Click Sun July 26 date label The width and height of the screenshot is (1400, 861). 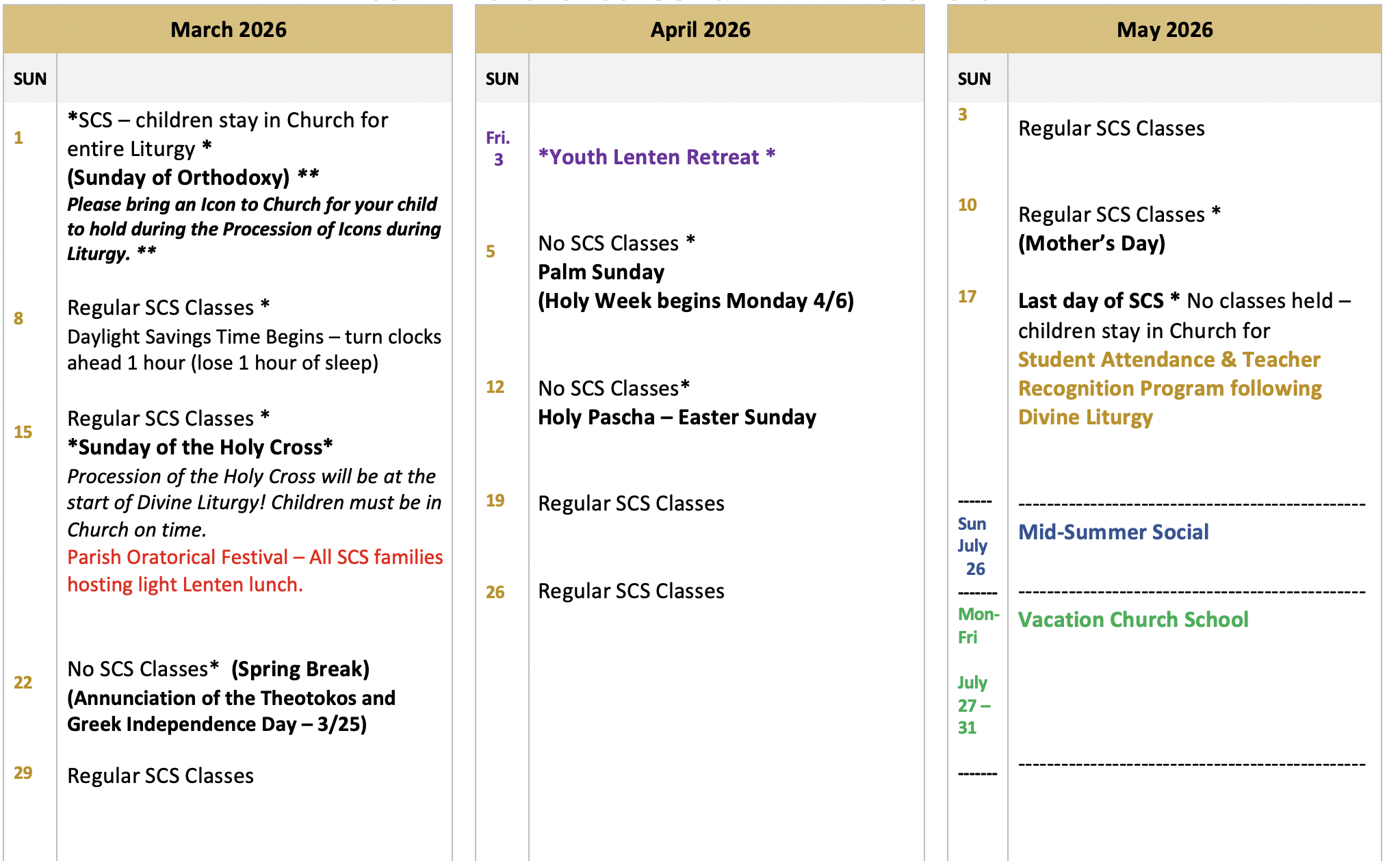point(972,545)
